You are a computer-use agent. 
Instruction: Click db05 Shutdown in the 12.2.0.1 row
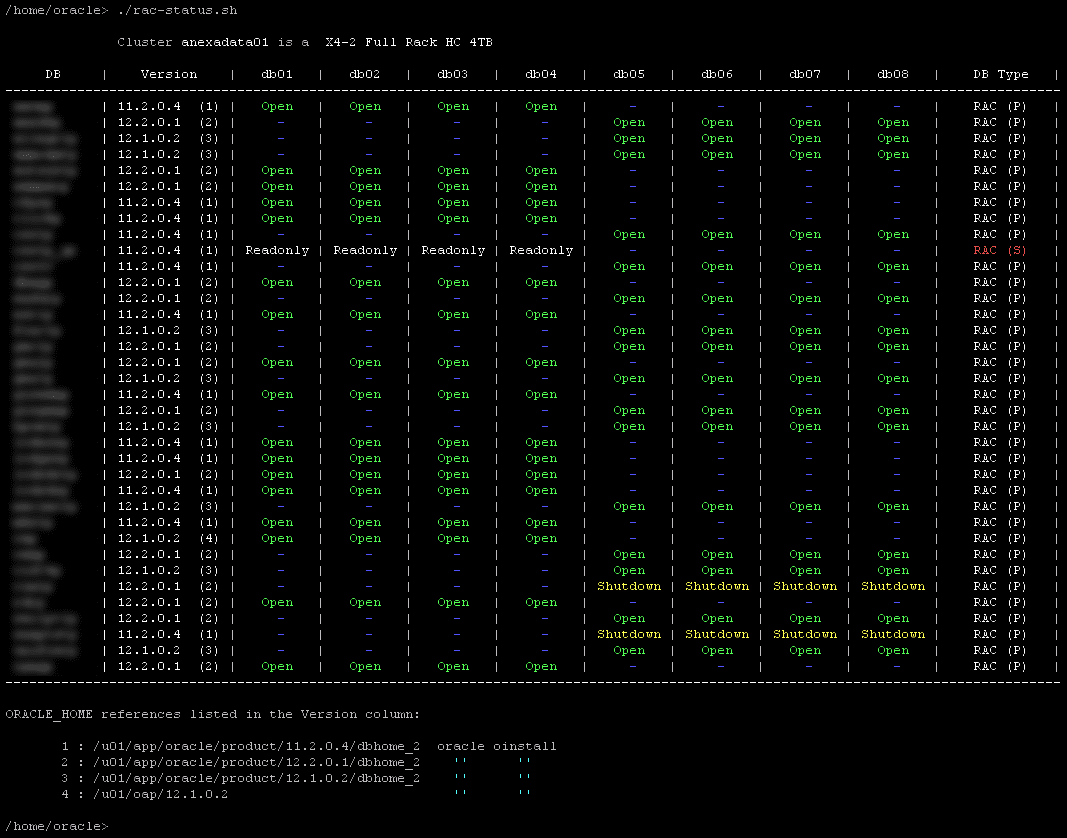pyautogui.click(x=629, y=586)
